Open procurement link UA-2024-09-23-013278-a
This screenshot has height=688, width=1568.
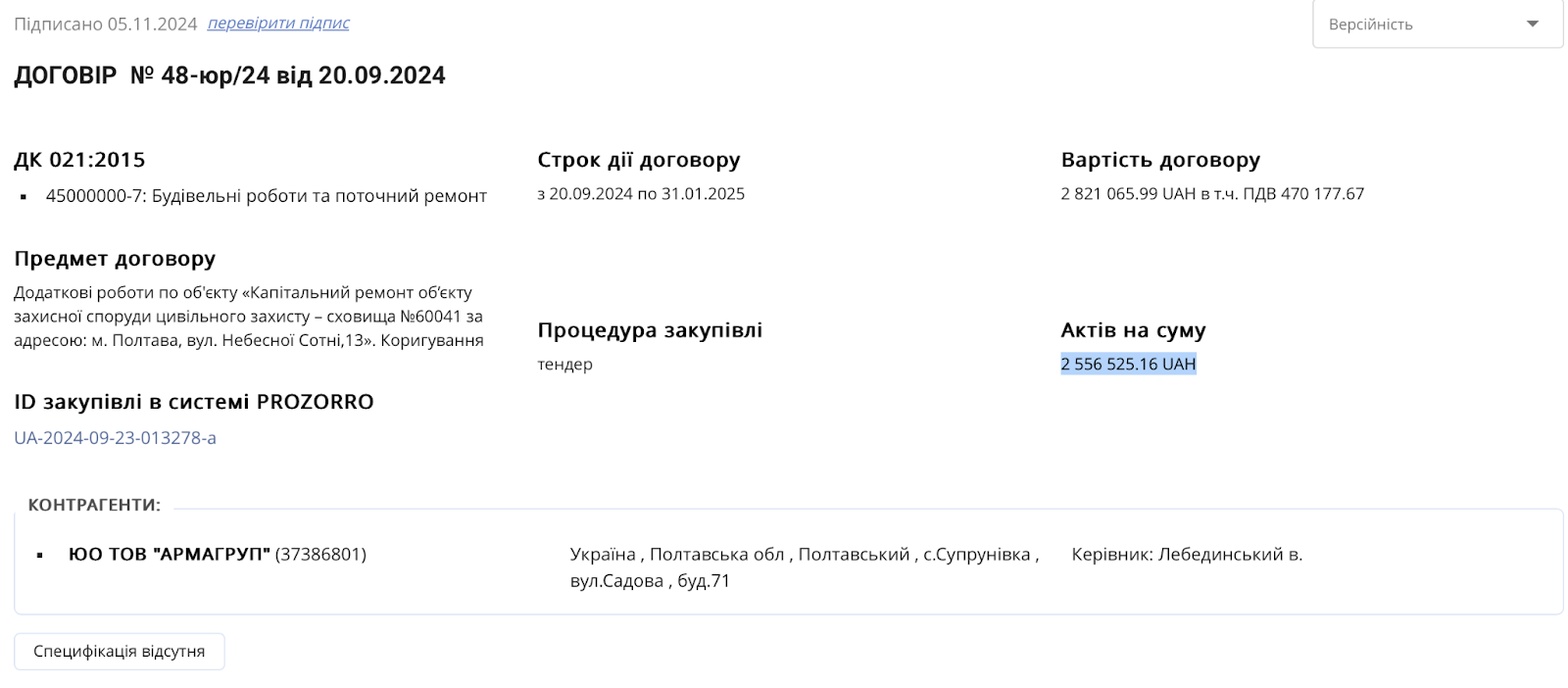115,438
